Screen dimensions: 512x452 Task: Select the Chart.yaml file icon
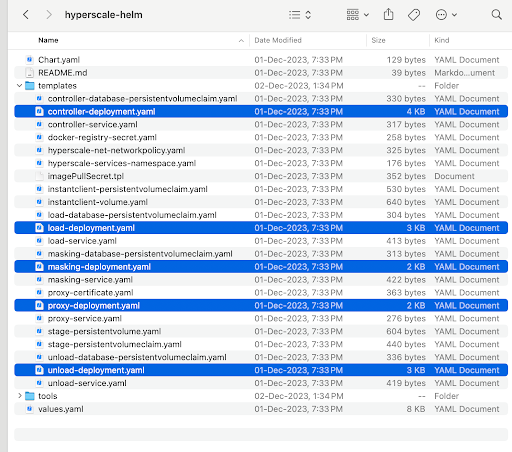tap(30, 60)
